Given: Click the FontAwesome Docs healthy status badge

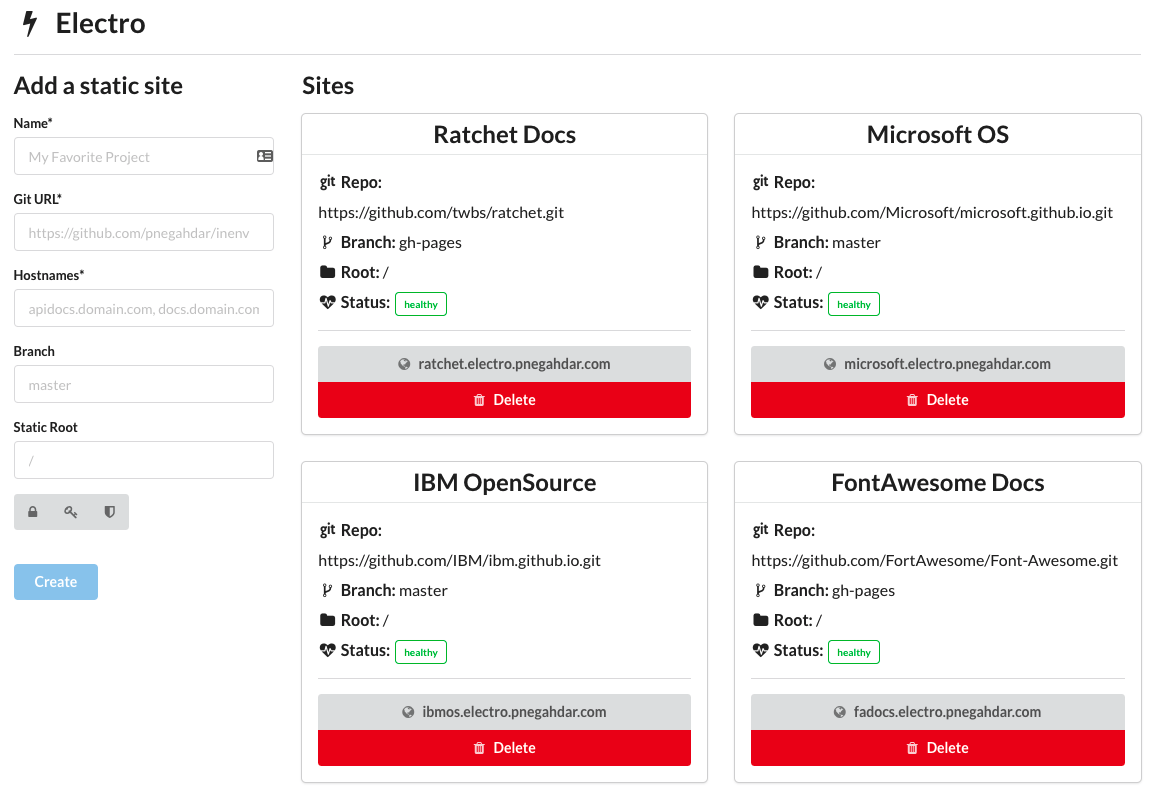Looking at the screenshot, I should click(854, 652).
